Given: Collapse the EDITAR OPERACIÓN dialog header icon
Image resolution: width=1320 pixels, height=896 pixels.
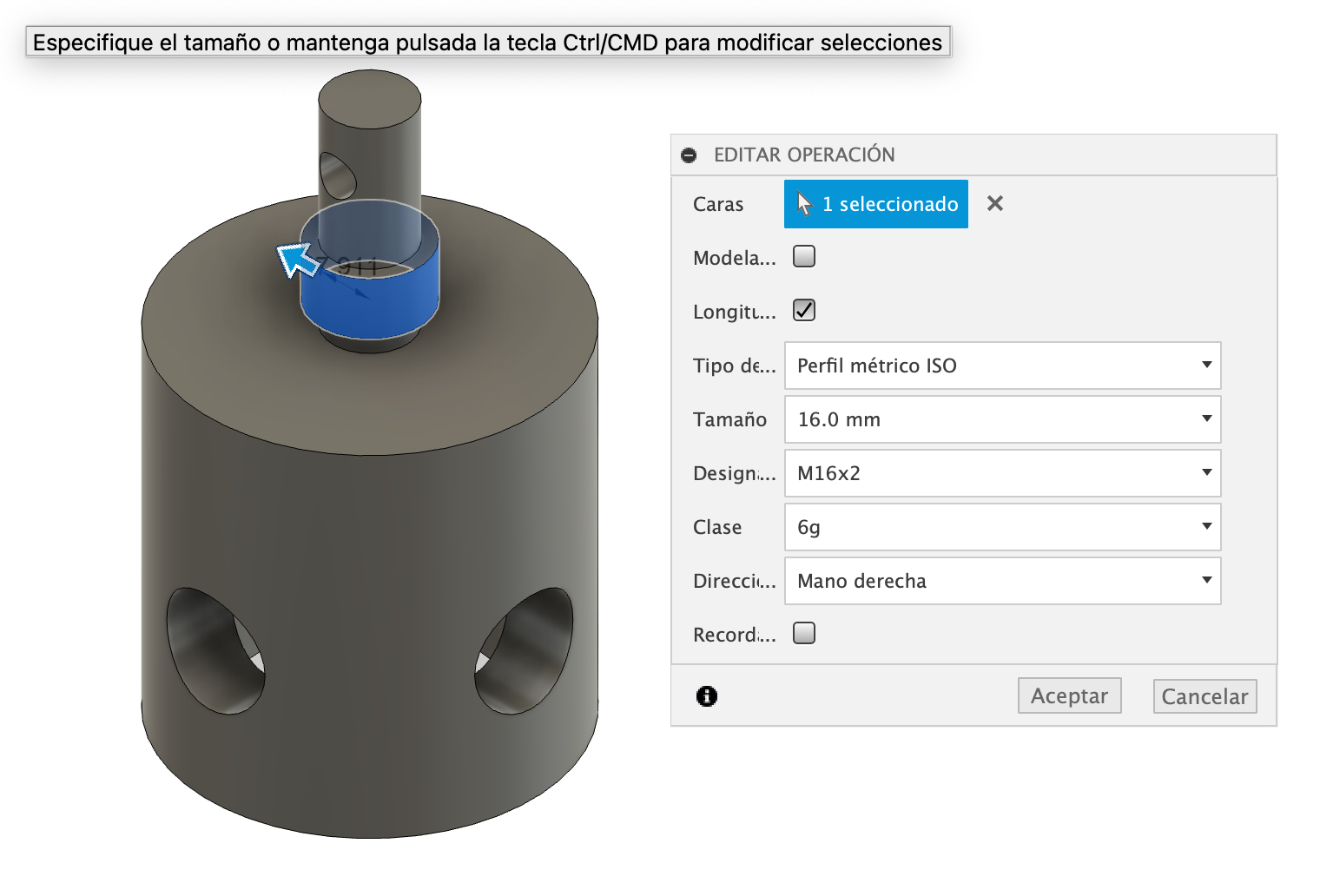Looking at the screenshot, I should (689, 155).
